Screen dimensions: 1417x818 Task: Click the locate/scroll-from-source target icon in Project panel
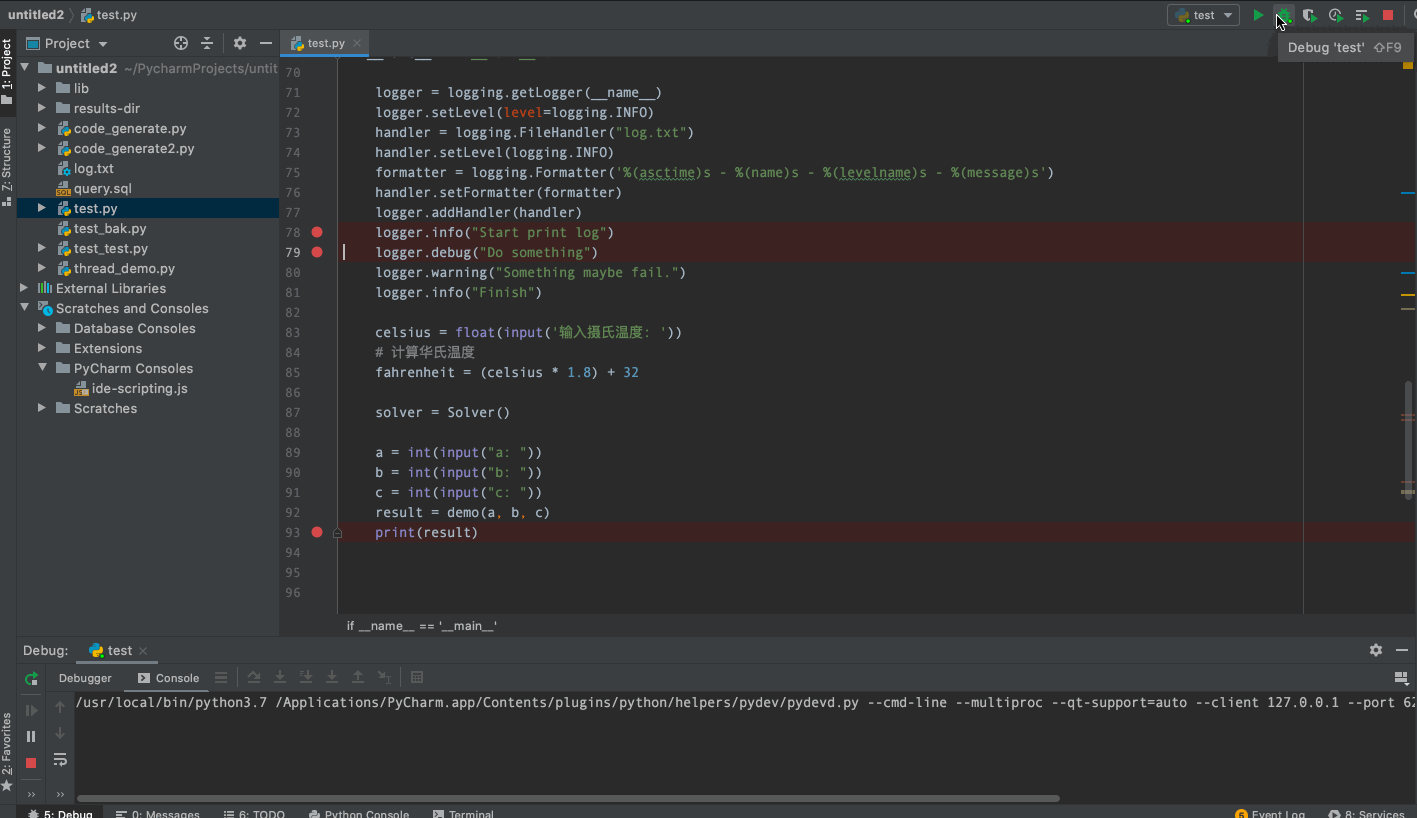181,43
